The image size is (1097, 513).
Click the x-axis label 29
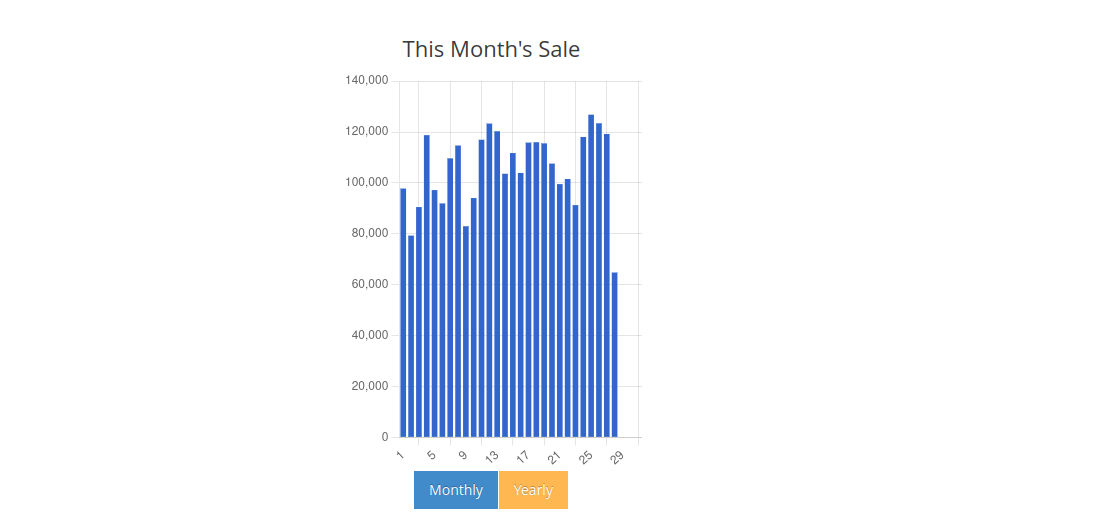616,457
